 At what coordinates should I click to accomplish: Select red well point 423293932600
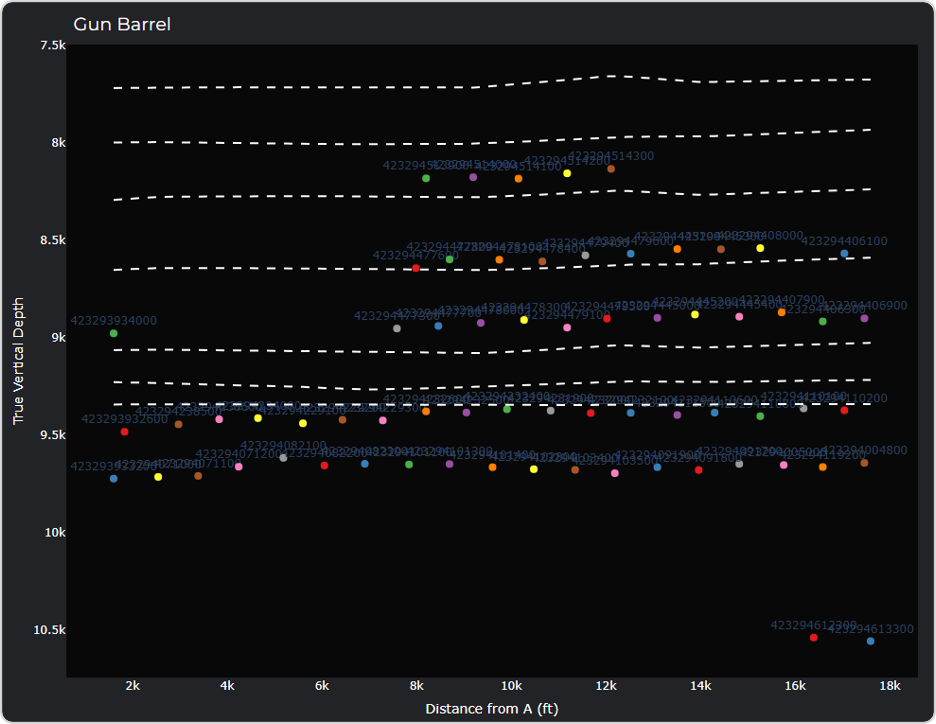(124, 432)
